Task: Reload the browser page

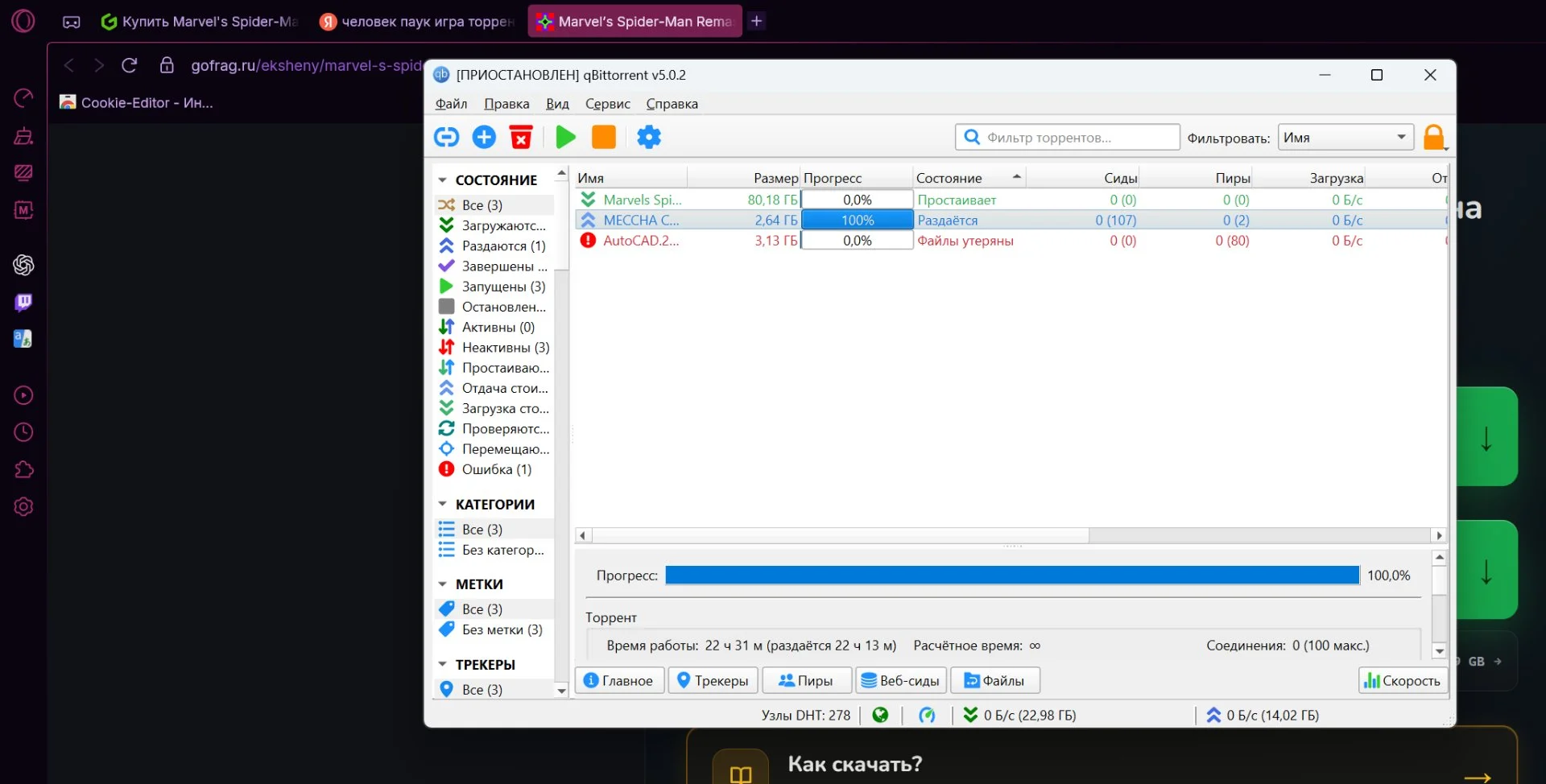Action: click(130, 65)
